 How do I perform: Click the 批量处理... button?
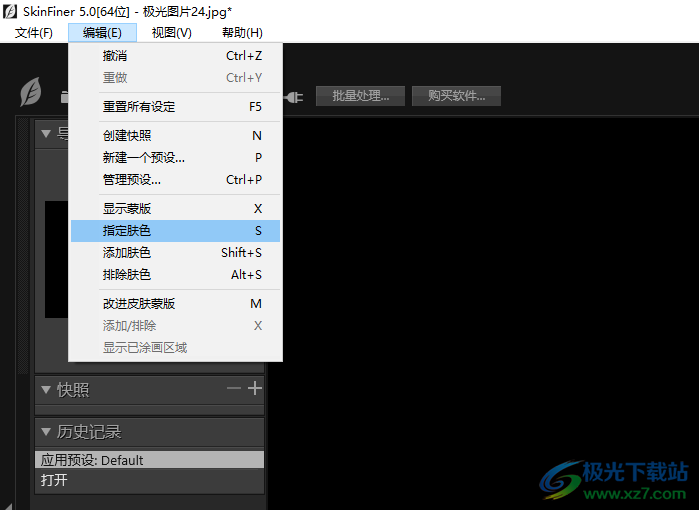point(360,96)
